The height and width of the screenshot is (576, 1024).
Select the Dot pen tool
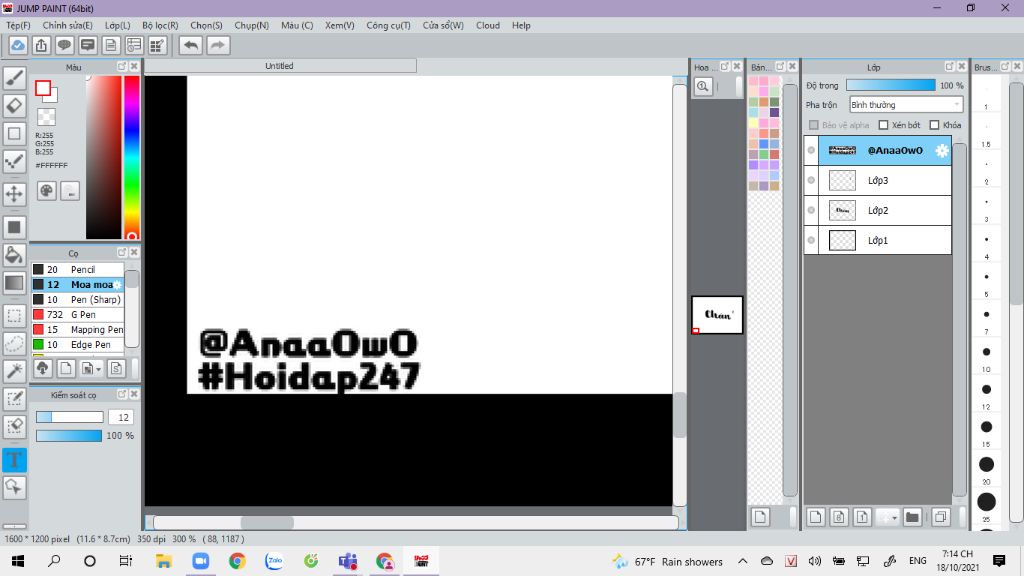coord(14,162)
